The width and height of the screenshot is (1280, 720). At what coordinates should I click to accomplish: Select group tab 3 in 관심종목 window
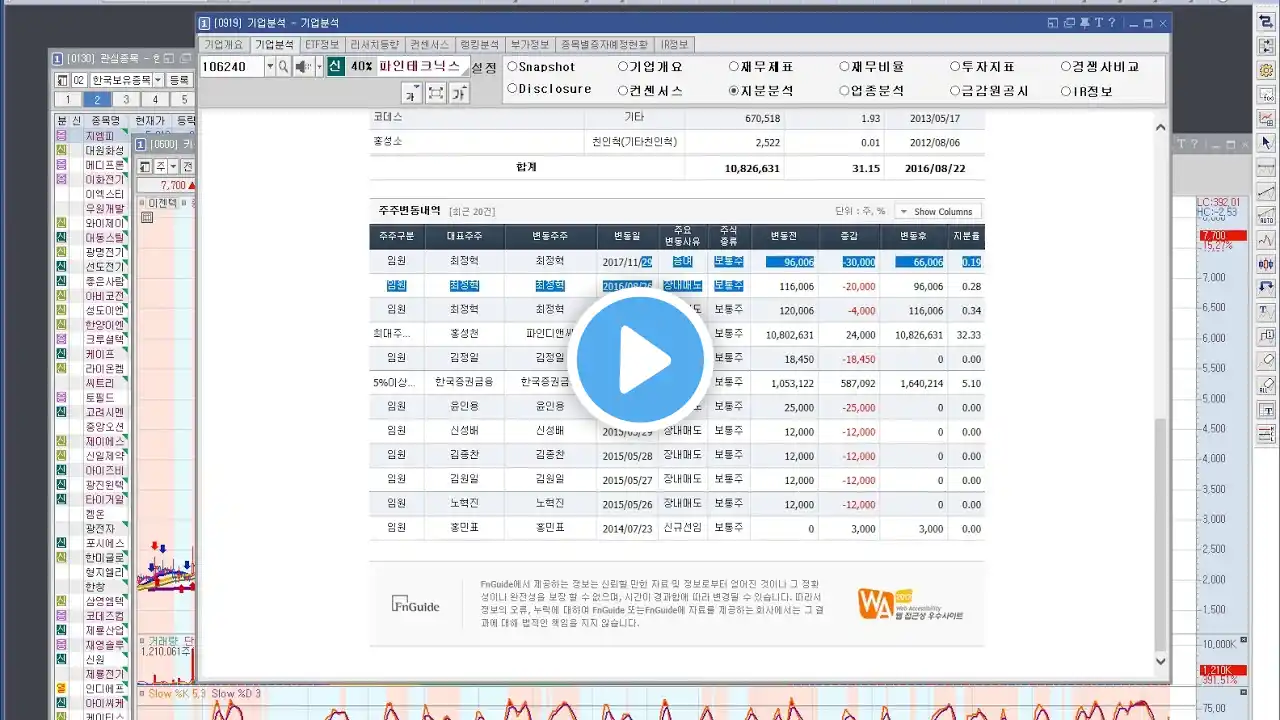point(126,99)
